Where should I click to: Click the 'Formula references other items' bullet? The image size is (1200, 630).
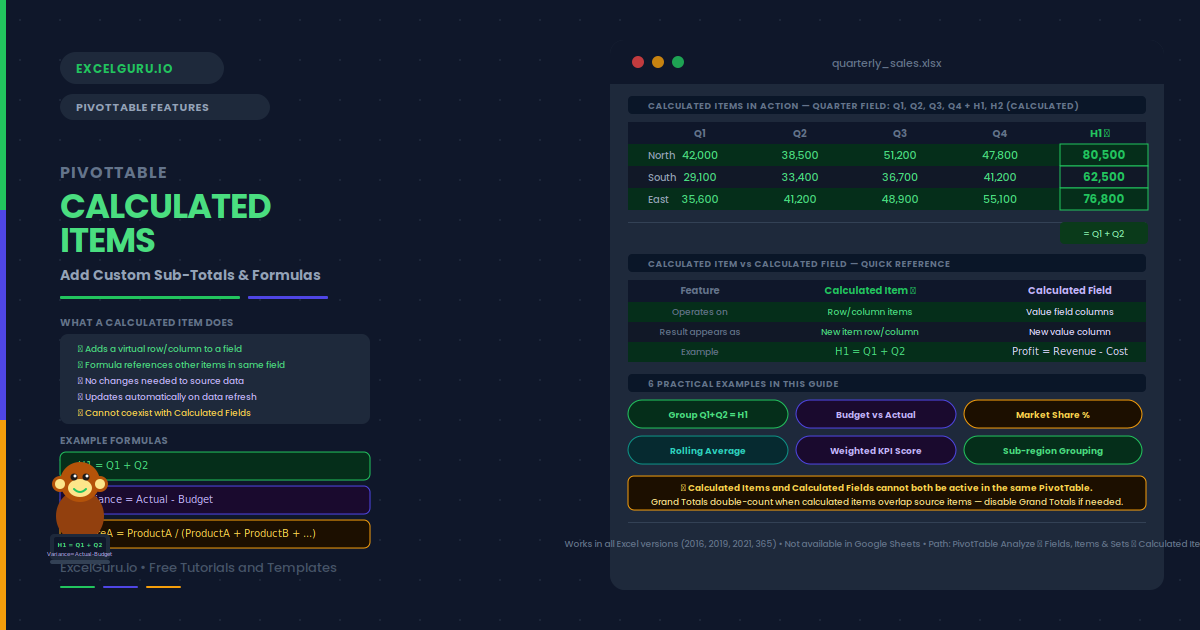(x=181, y=365)
